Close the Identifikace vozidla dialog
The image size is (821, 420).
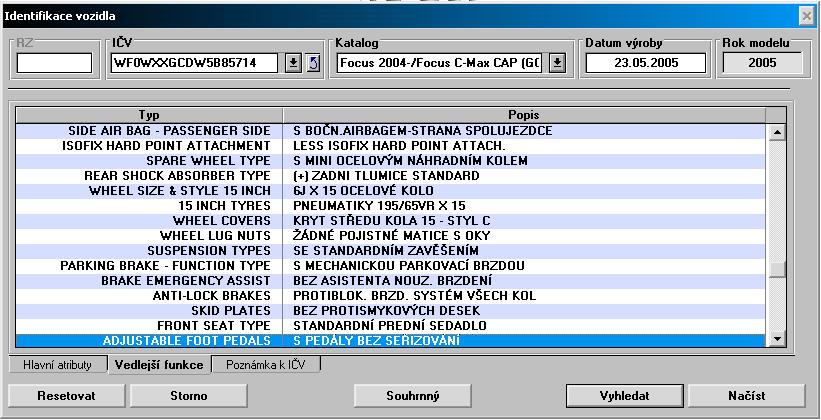click(806, 16)
